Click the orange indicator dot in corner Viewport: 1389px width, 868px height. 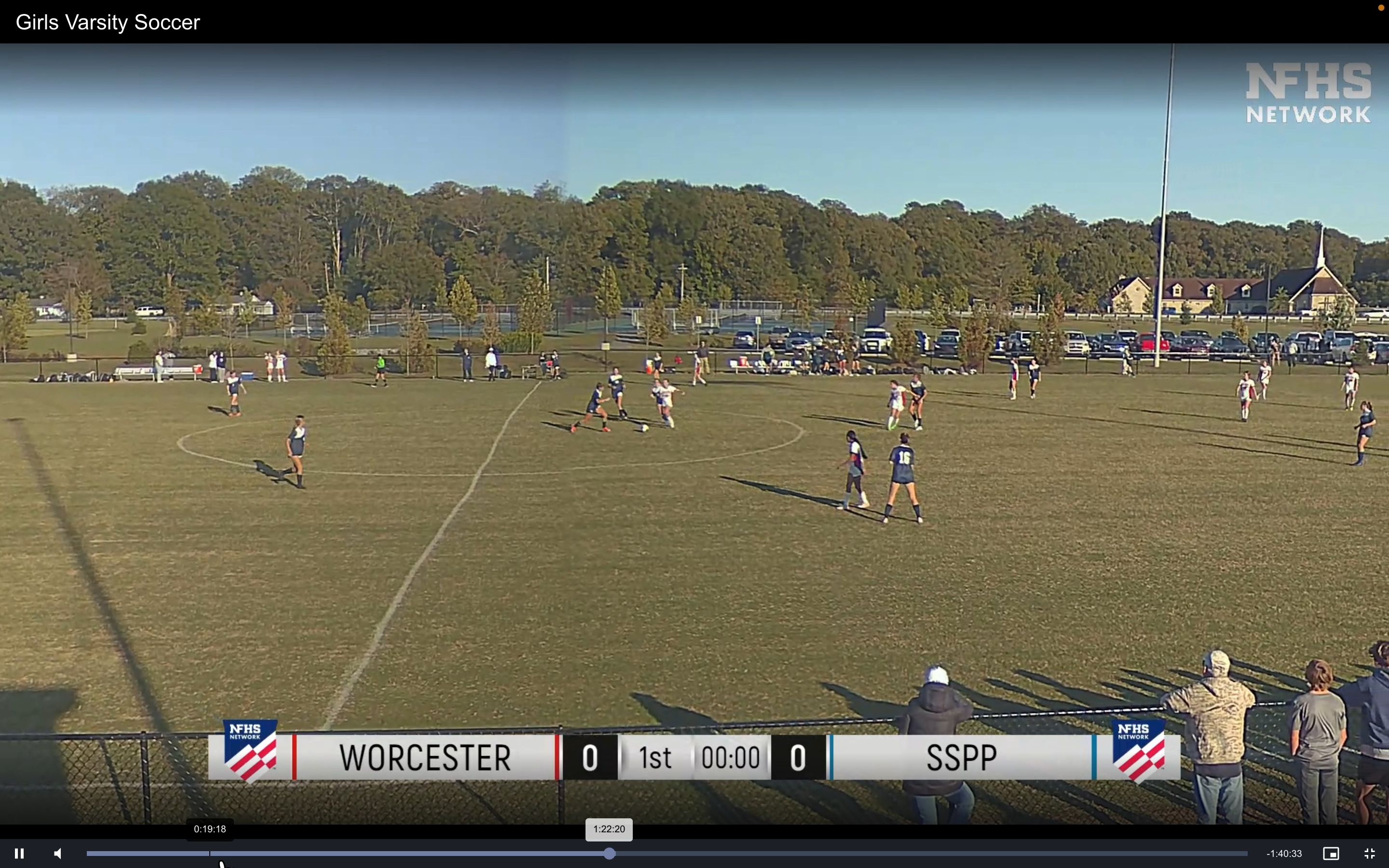click(1381, 7)
